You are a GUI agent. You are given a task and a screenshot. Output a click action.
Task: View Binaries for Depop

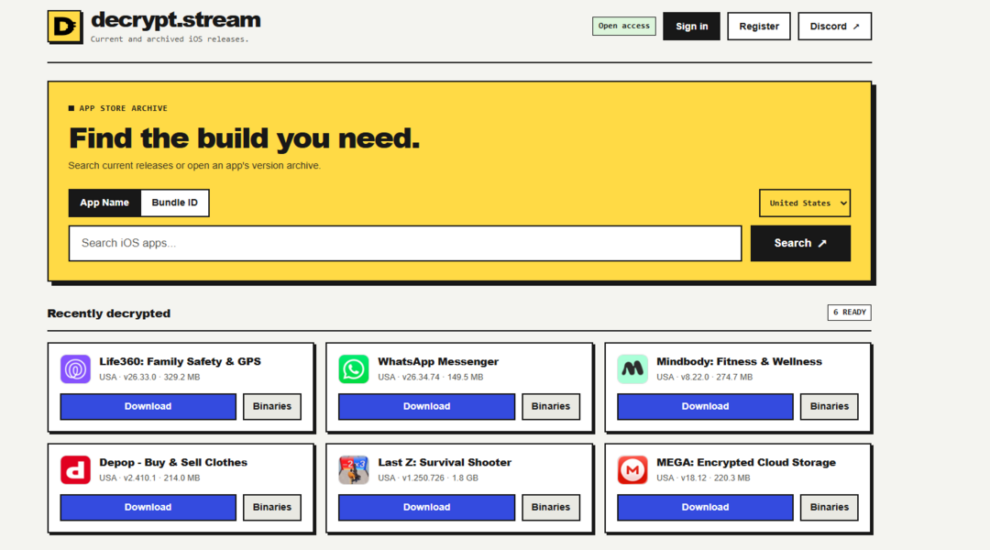tap(272, 508)
